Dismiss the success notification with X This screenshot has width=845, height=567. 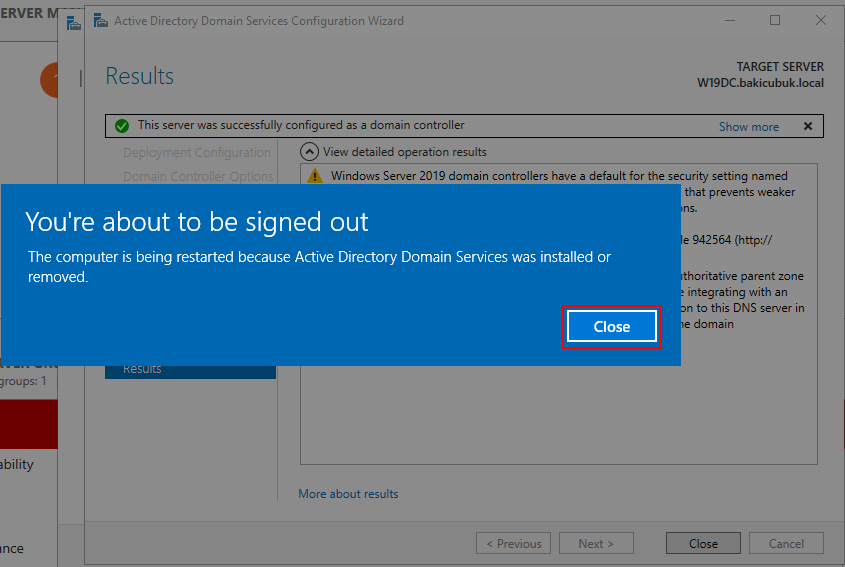click(x=808, y=126)
